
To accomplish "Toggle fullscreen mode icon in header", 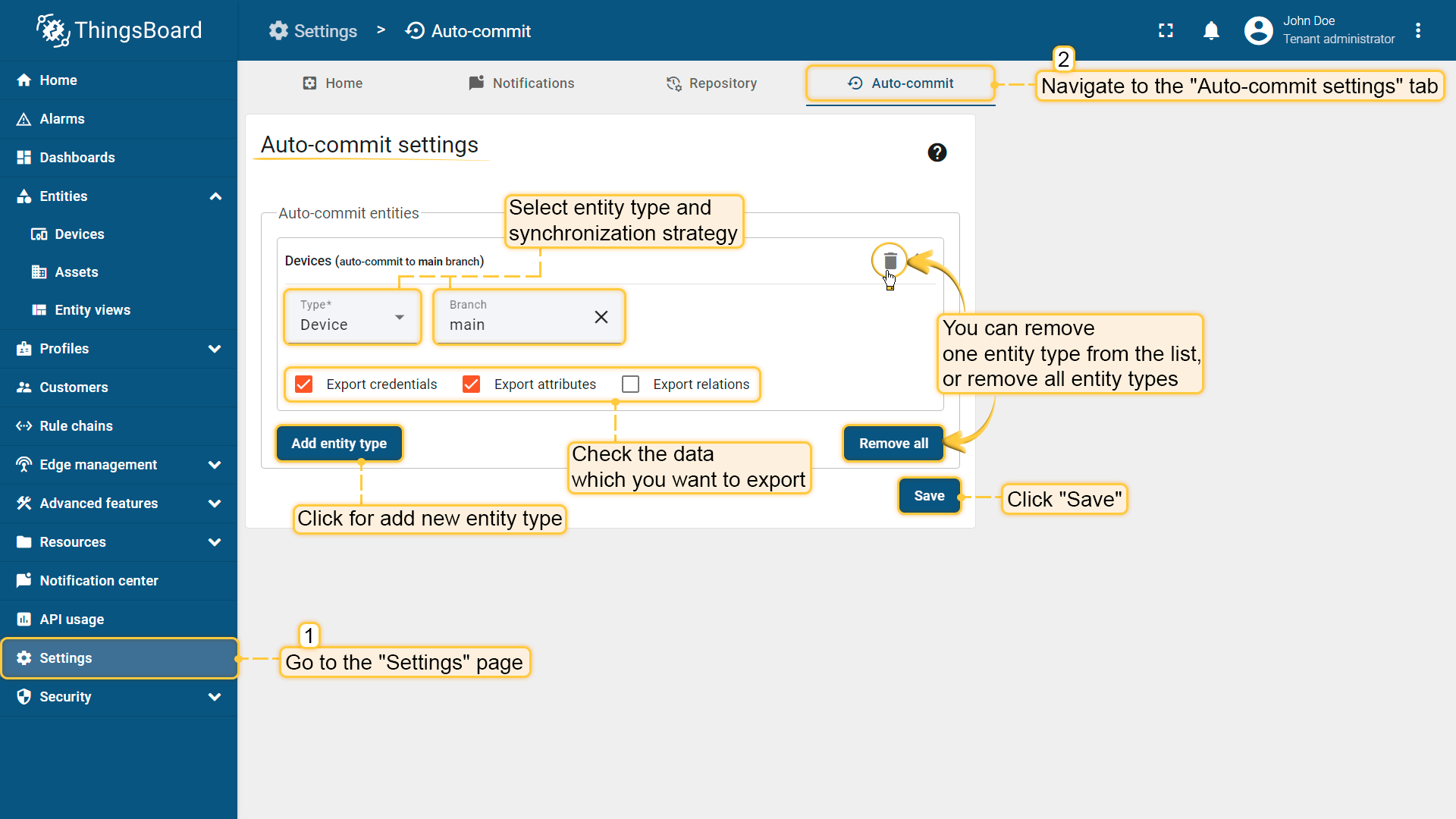I will [1166, 30].
